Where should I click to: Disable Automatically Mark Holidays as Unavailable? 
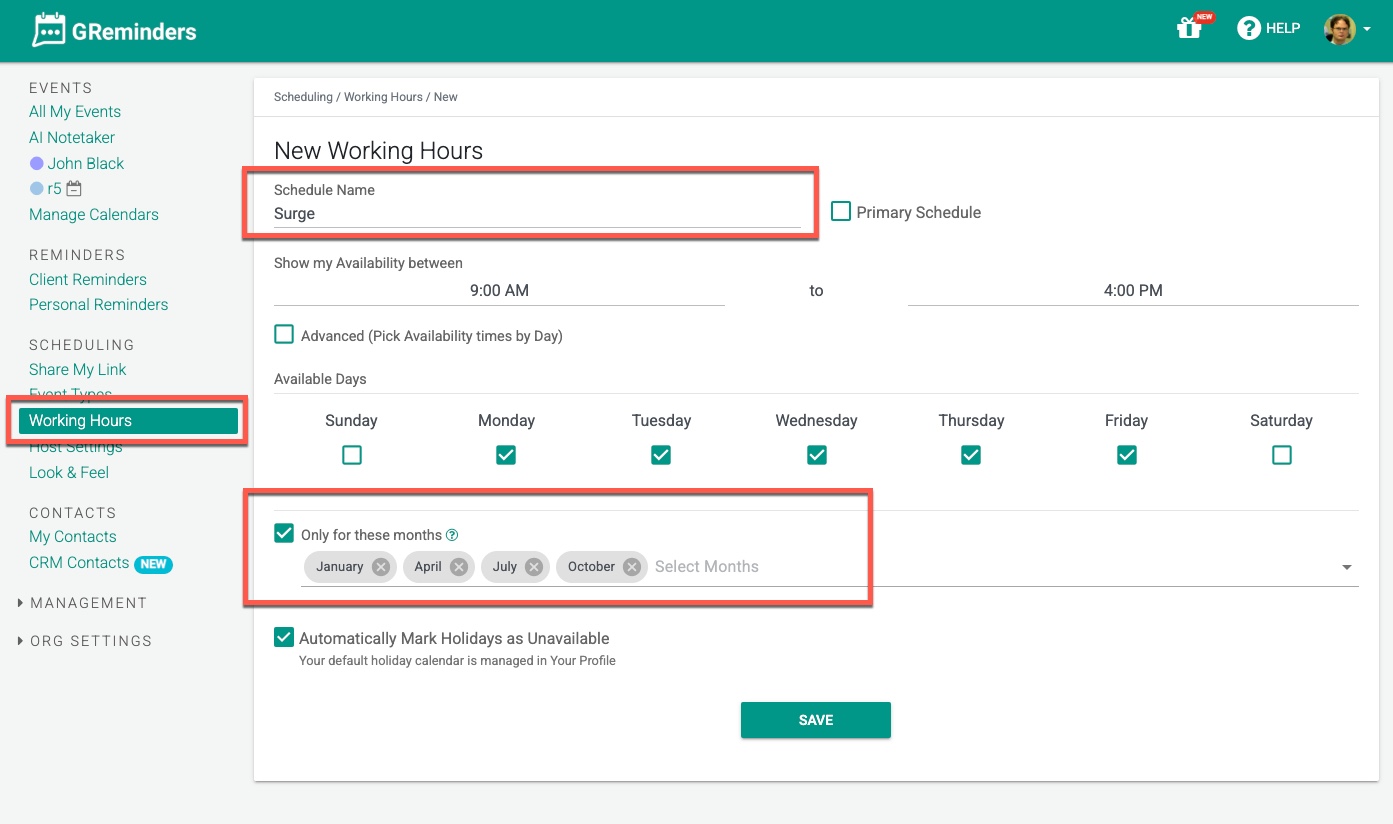[284, 637]
